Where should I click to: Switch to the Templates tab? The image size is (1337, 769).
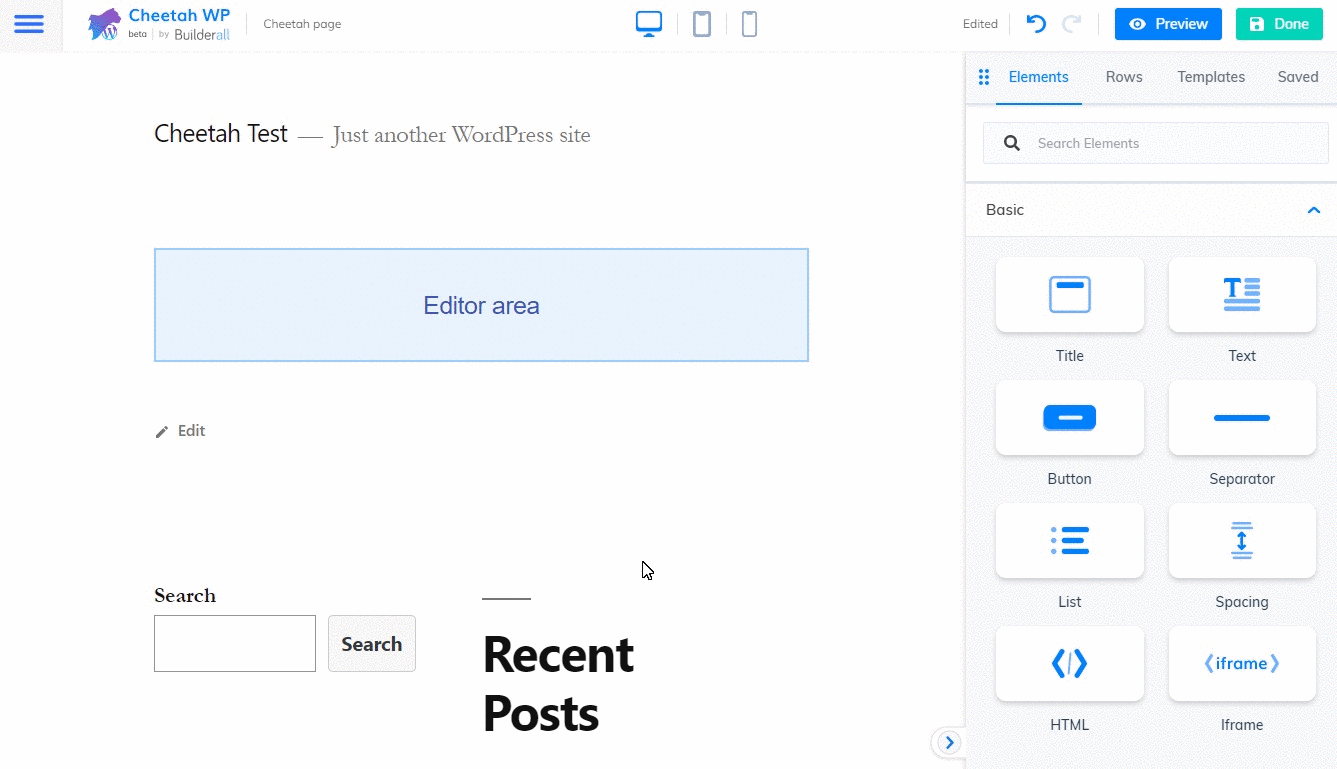(x=1211, y=77)
